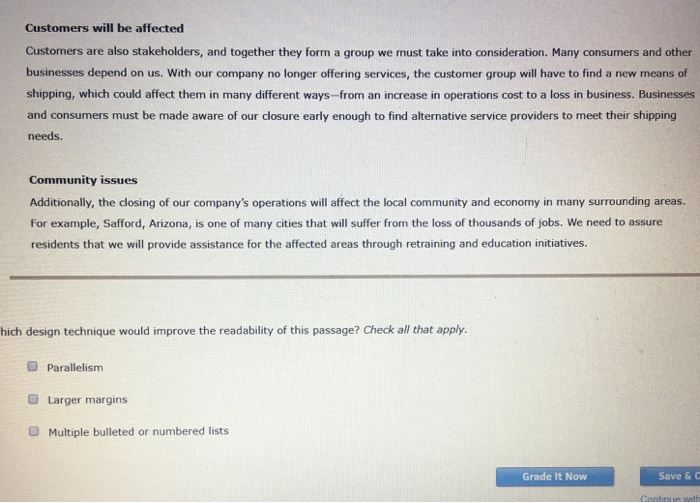Tick the Larger margins checkbox

click(33, 399)
